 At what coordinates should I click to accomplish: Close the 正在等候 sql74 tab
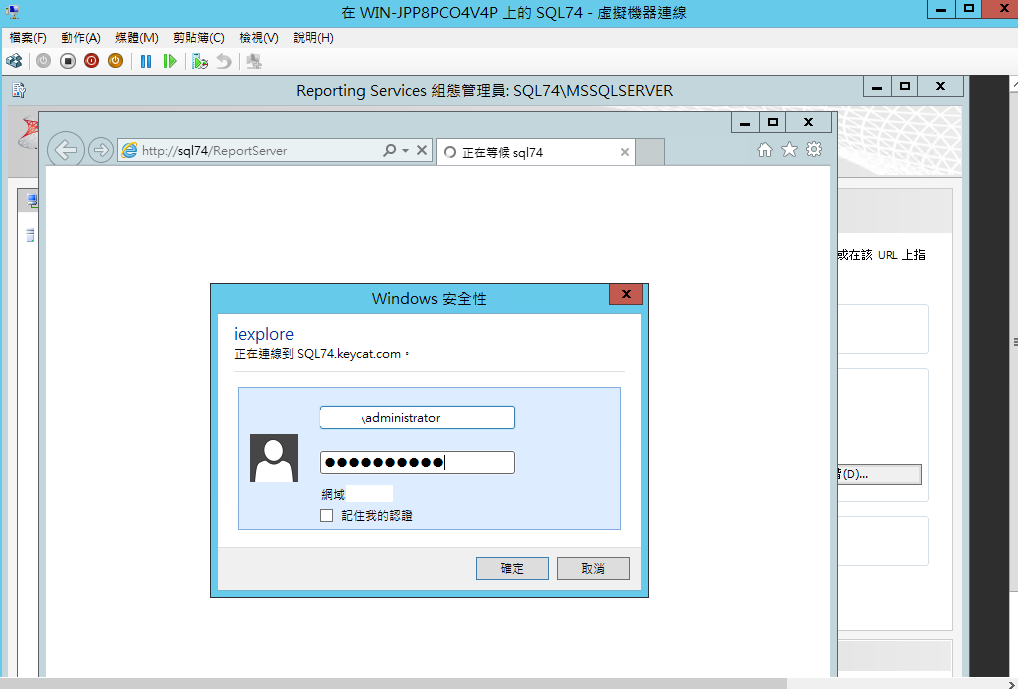pos(625,152)
